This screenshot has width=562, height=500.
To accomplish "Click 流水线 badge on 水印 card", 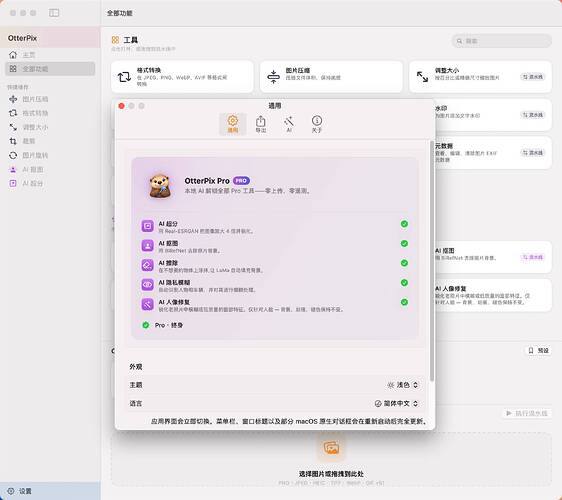I will click(533, 115).
